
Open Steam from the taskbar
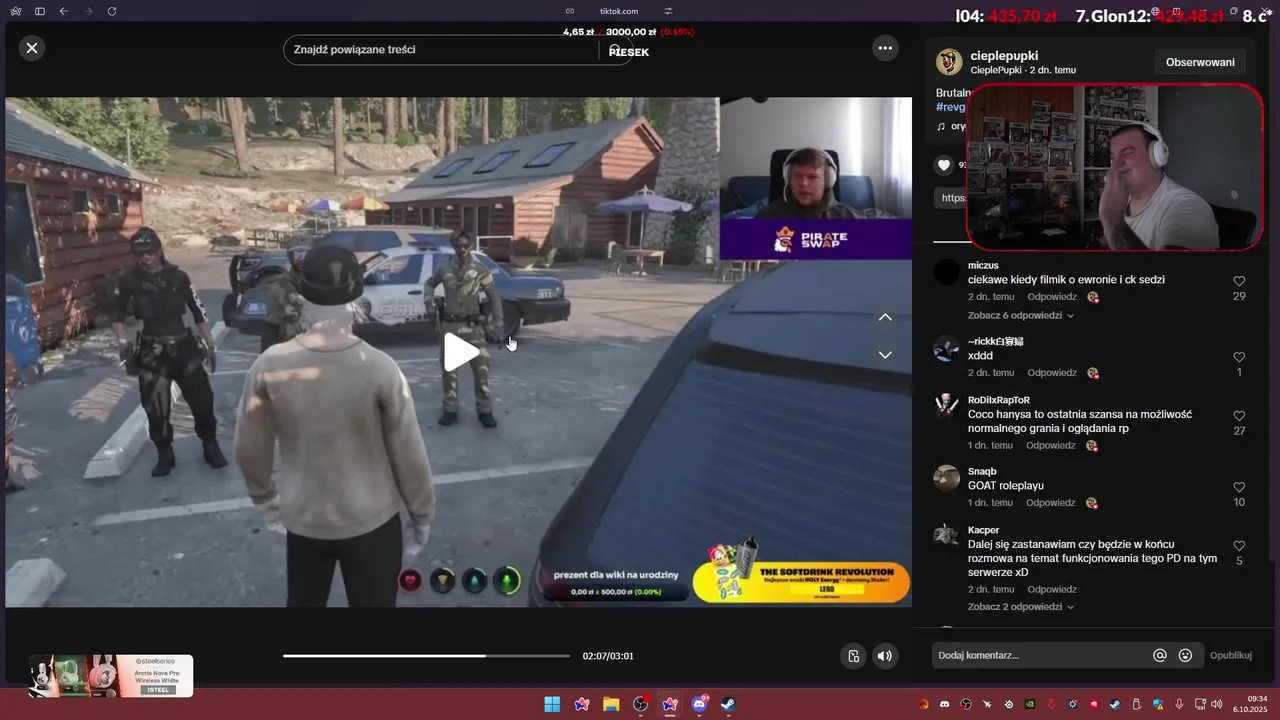tap(729, 704)
